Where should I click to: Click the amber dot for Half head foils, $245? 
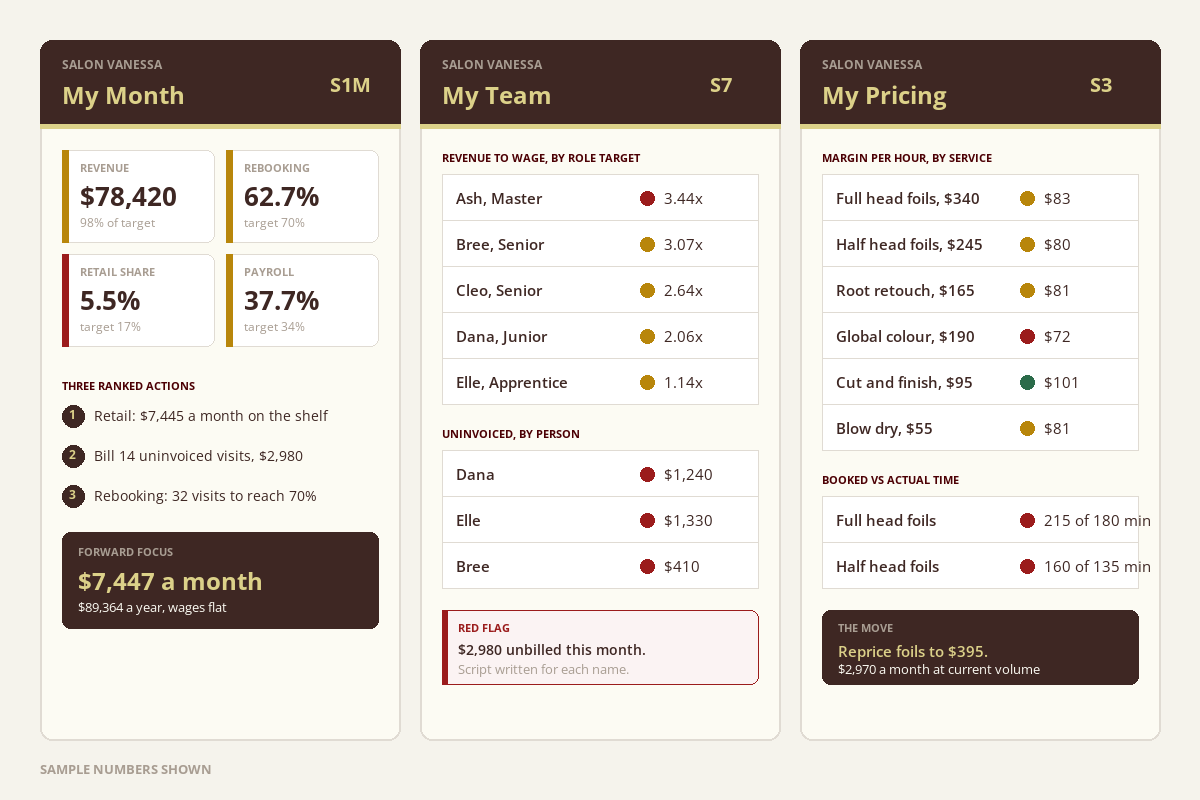[1027, 244]
